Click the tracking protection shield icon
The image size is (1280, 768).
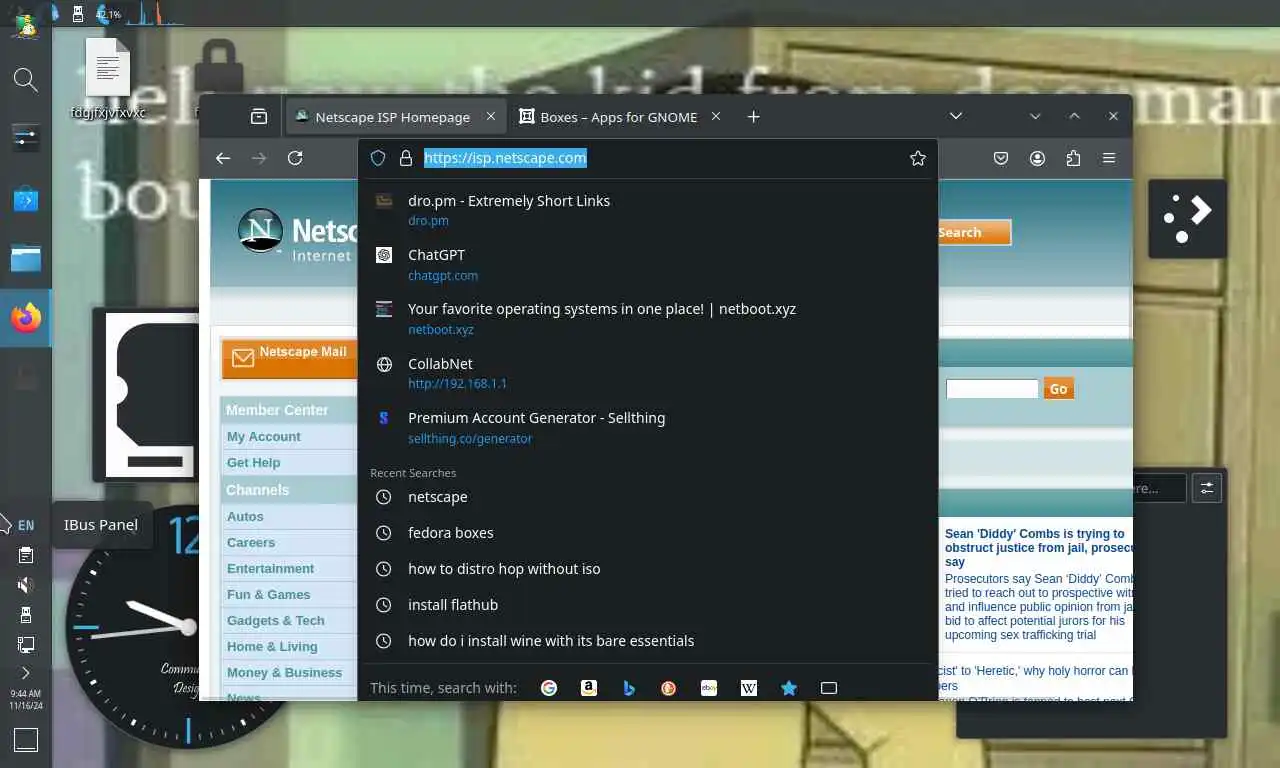378,158
